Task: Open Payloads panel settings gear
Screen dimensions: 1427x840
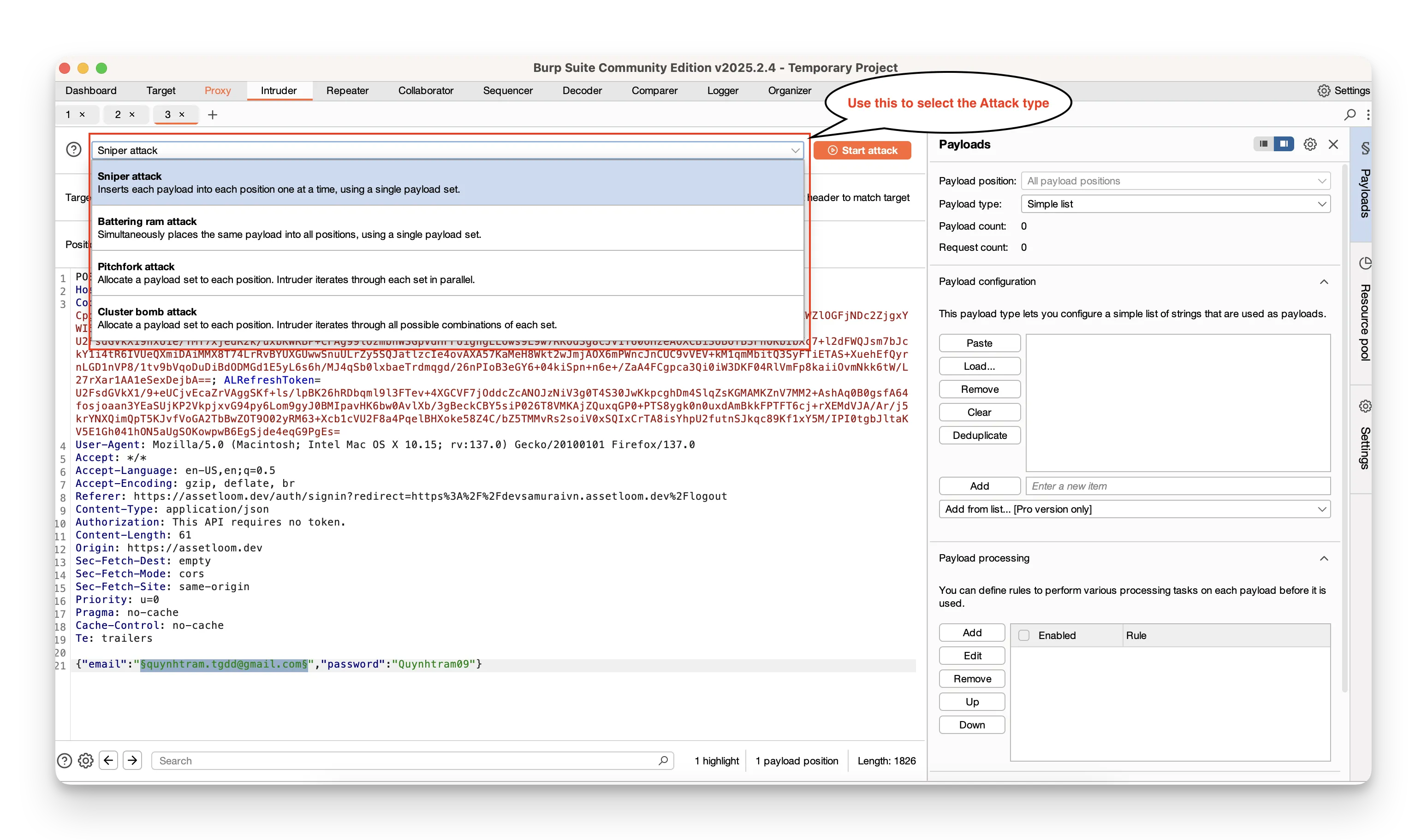Action: [1310, 144]
